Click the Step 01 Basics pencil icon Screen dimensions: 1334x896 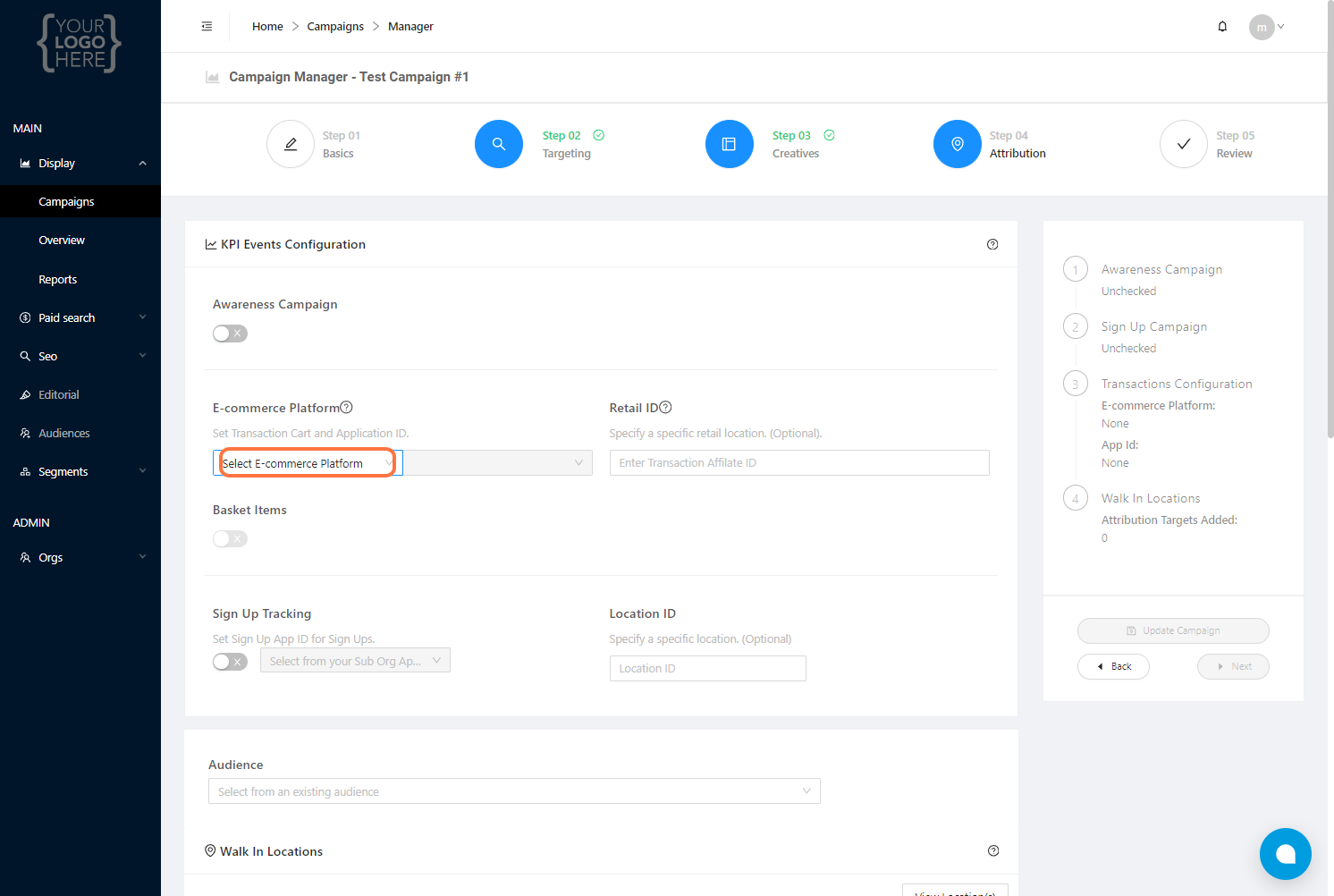(x=291, y=144)
